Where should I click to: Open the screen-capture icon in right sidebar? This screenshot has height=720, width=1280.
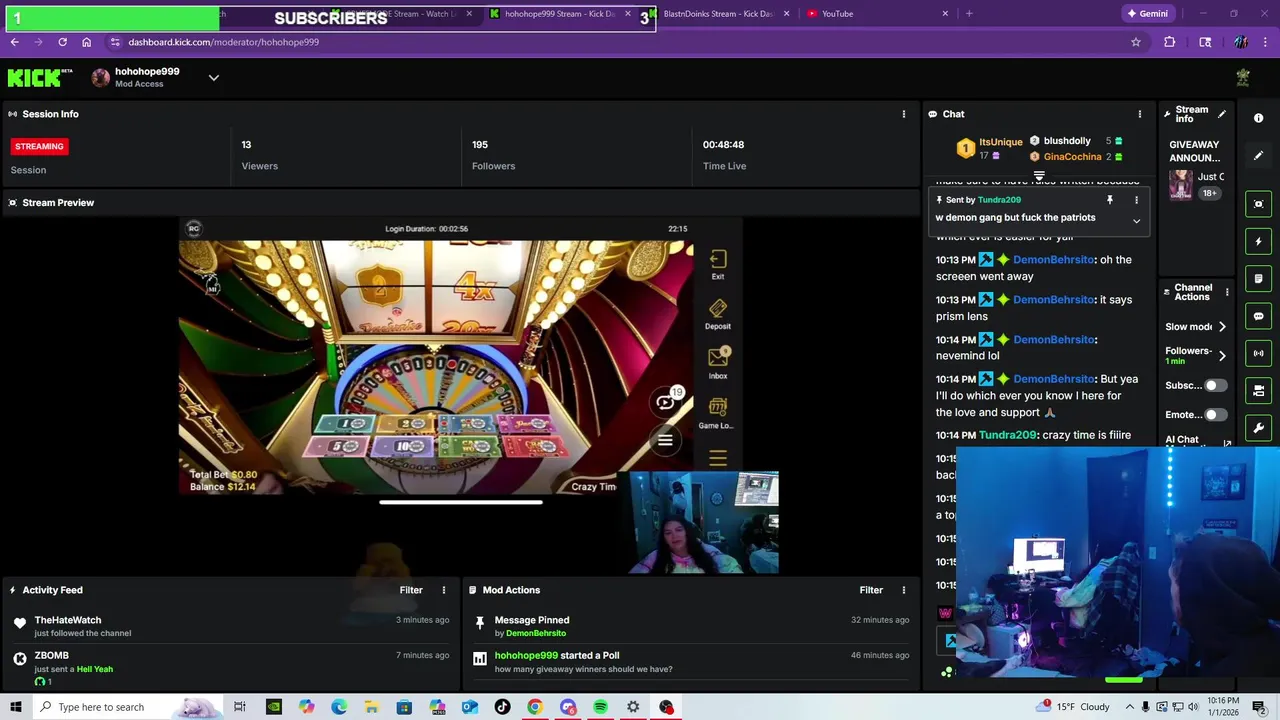[1258, 204]
